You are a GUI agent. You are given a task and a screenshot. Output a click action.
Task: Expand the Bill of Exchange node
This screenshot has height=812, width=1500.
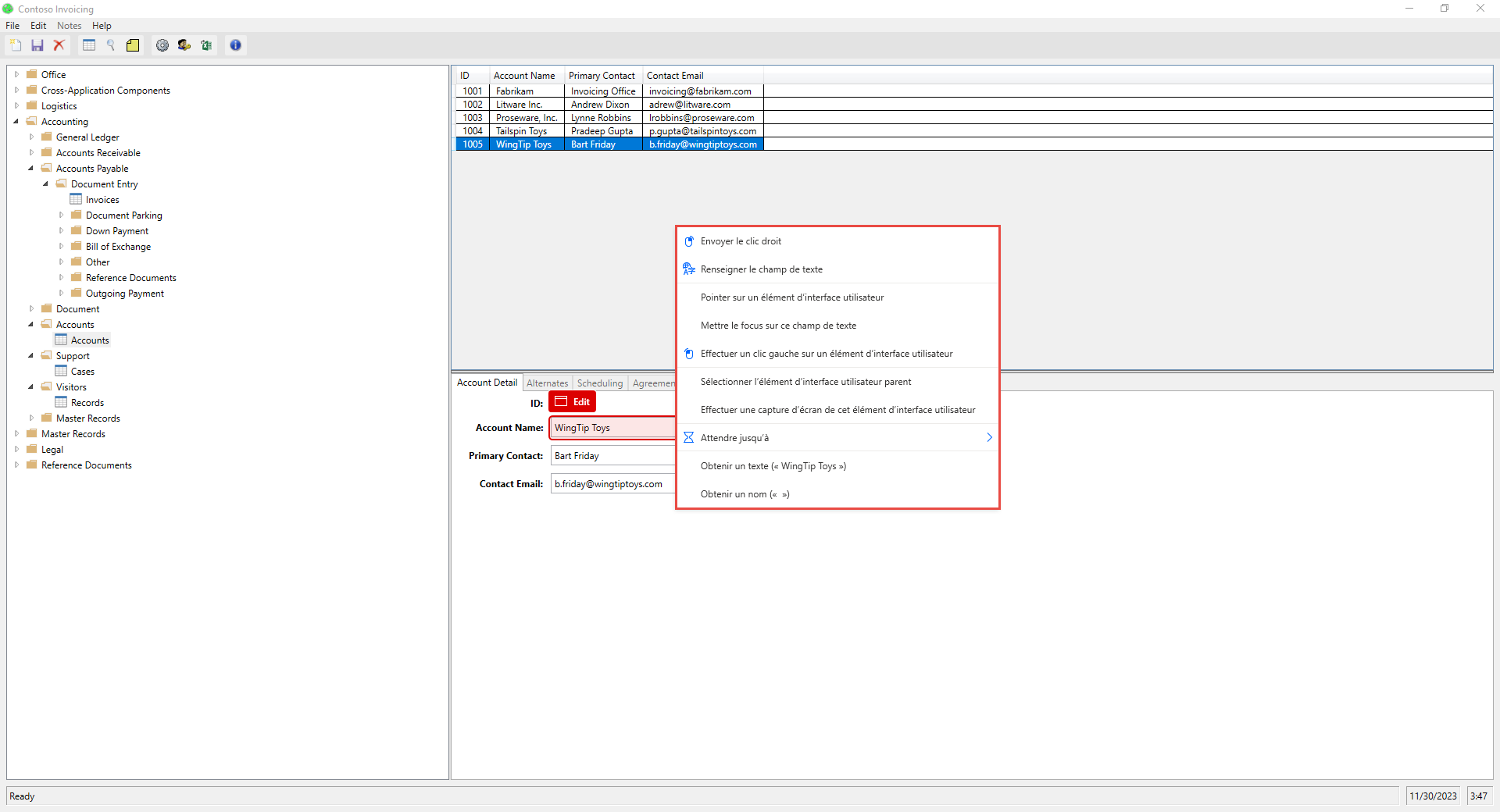click(x=61, y=247)
